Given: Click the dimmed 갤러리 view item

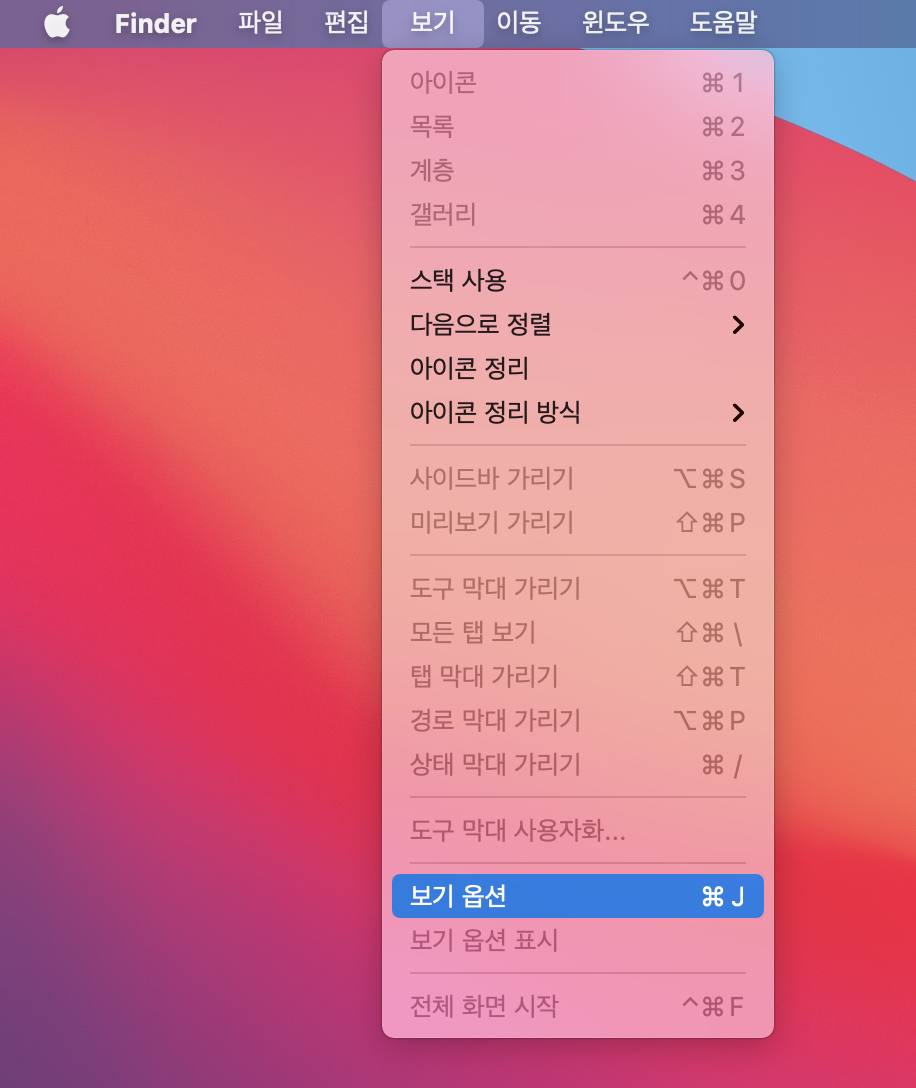Looking at the screenshot, I should tap(577, 214).
